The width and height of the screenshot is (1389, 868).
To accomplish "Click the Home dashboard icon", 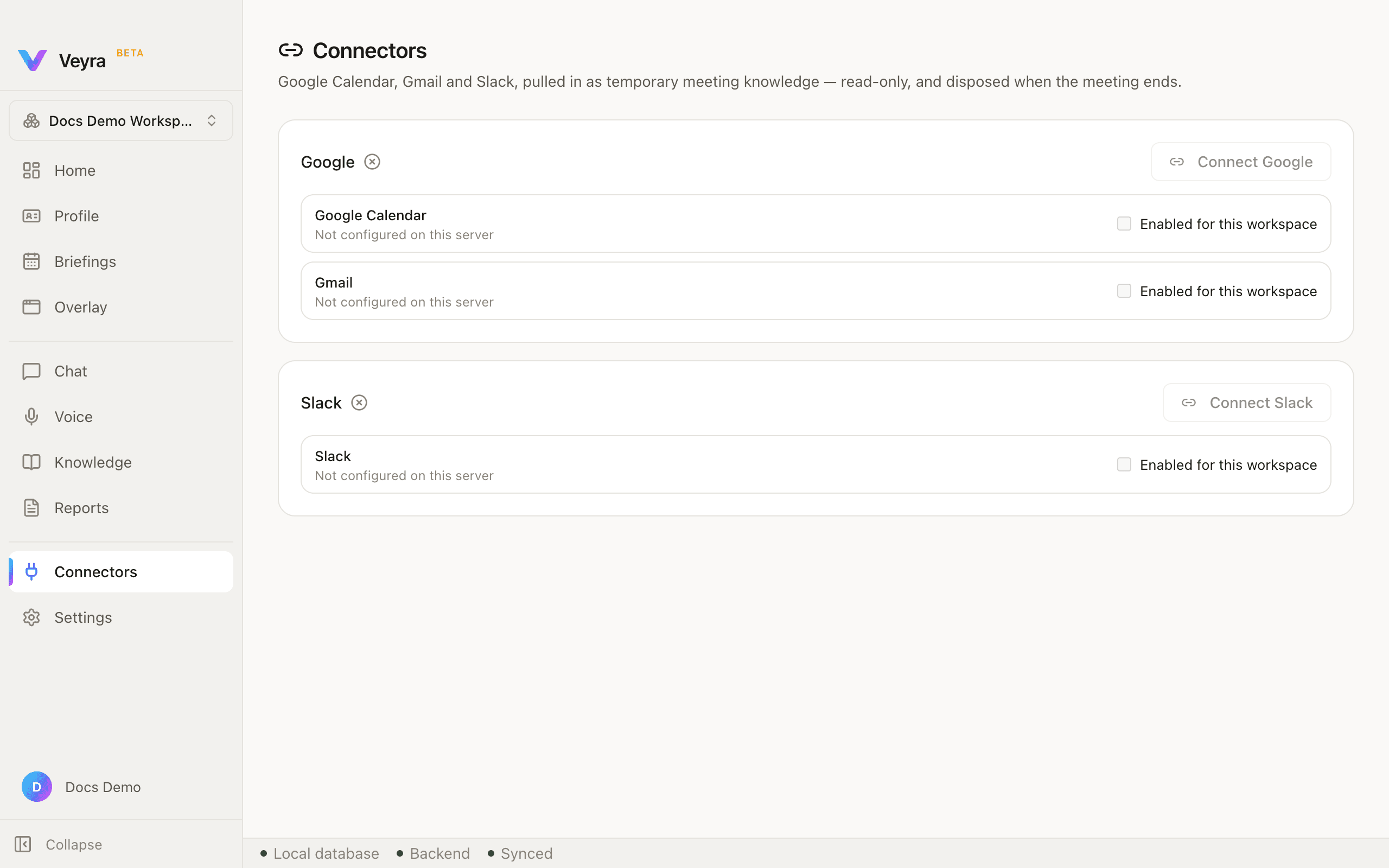I will tap(31, 170).
